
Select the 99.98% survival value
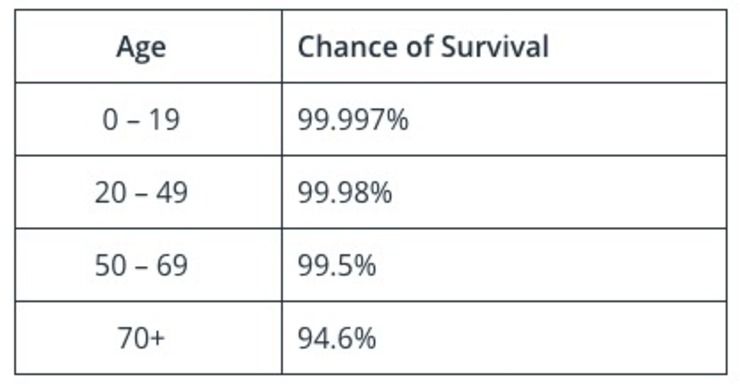345,192
